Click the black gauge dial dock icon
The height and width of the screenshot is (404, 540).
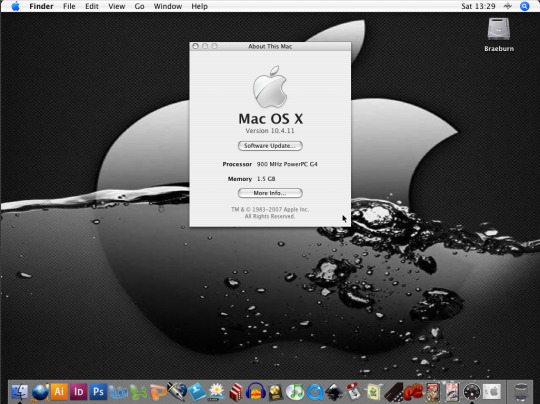(471, 392)
